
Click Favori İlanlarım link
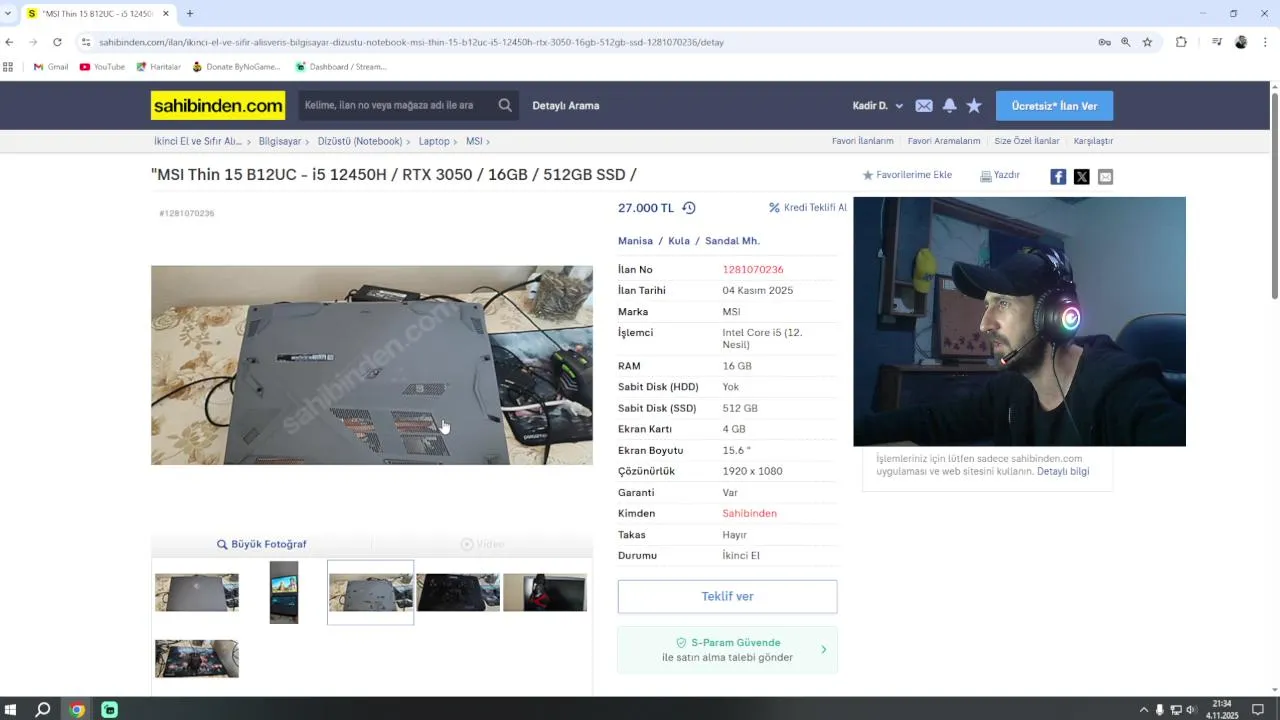(x=862, y=141)
